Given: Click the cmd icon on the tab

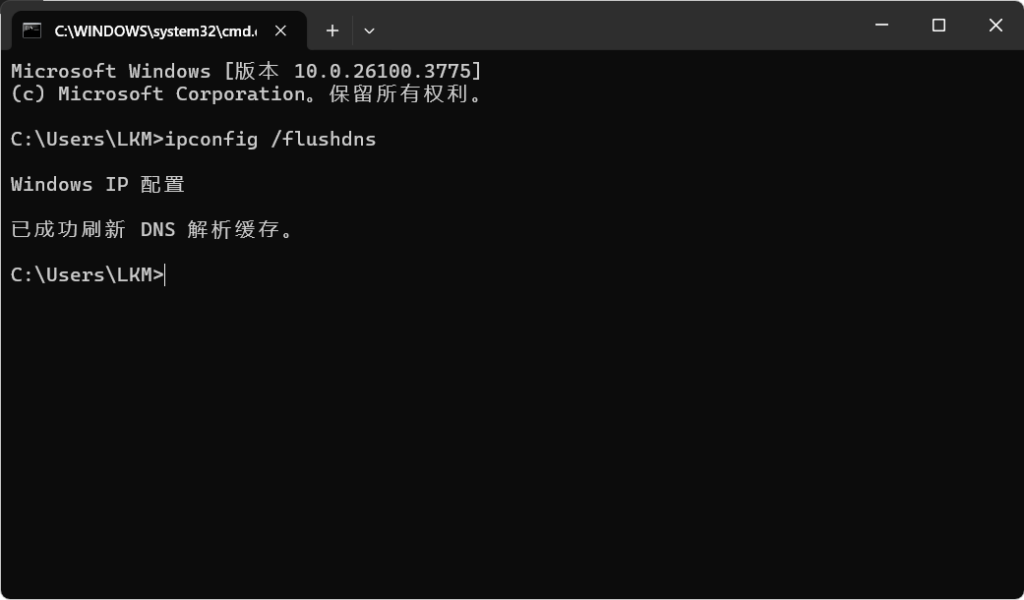Looking at the screenshot, I should pyautogui.click(x=32, y=30).
